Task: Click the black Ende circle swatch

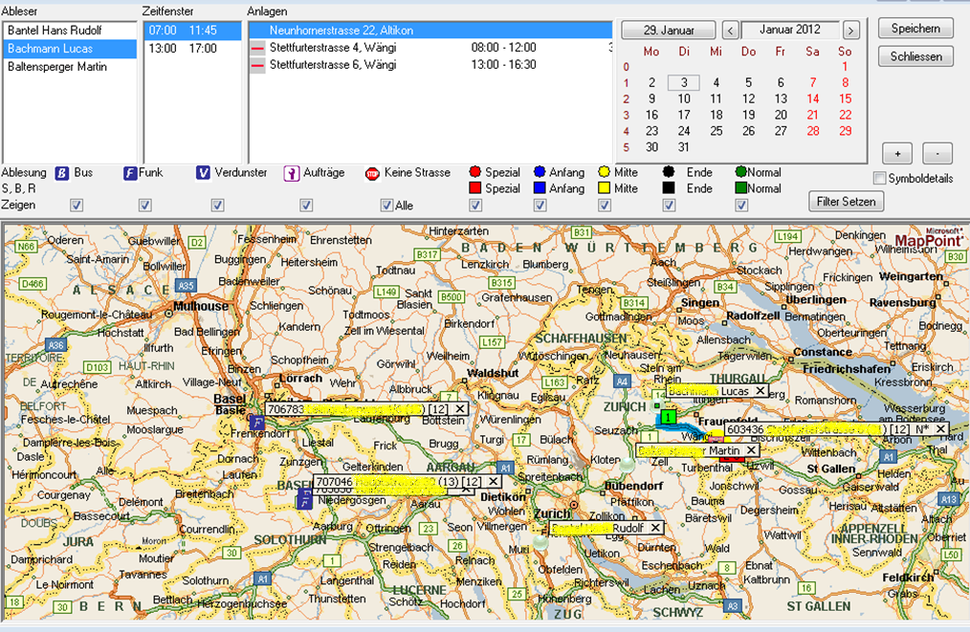Action: [x=669, y=172]
